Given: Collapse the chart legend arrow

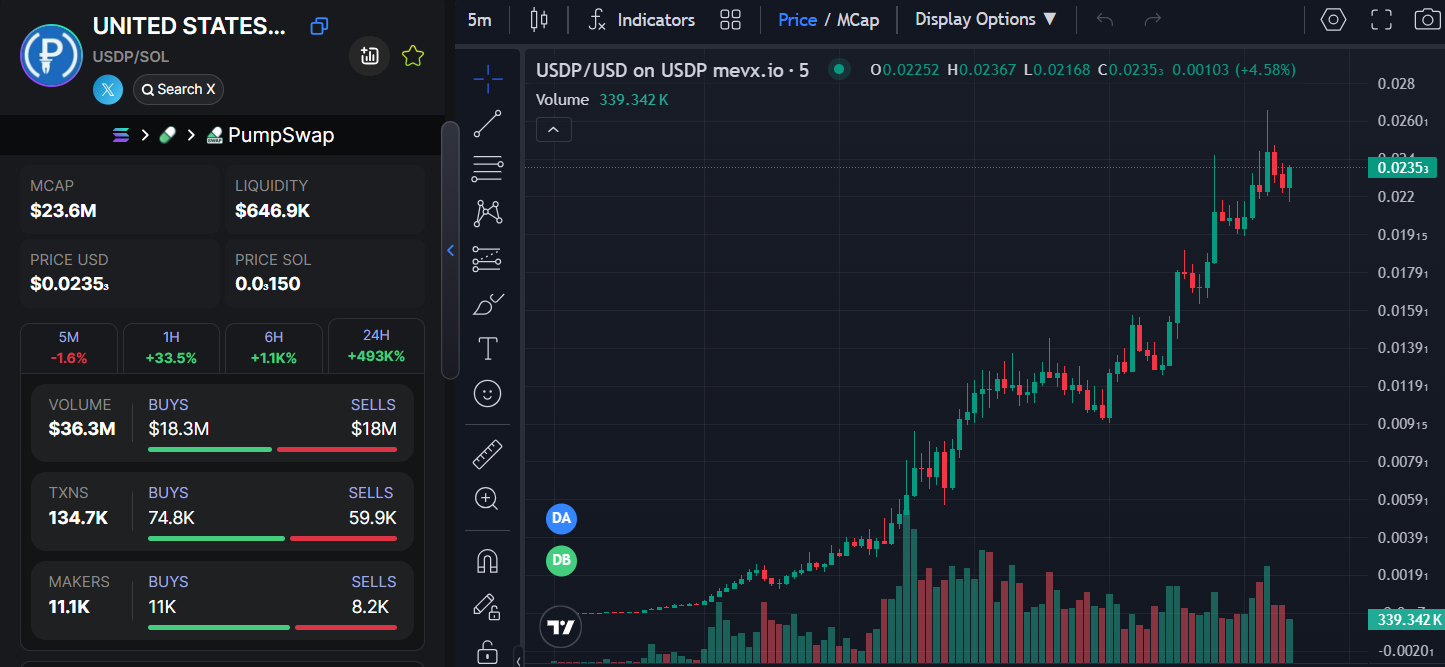Looking at the screenshot, I should pyautogui.click(x=554, y=129).
